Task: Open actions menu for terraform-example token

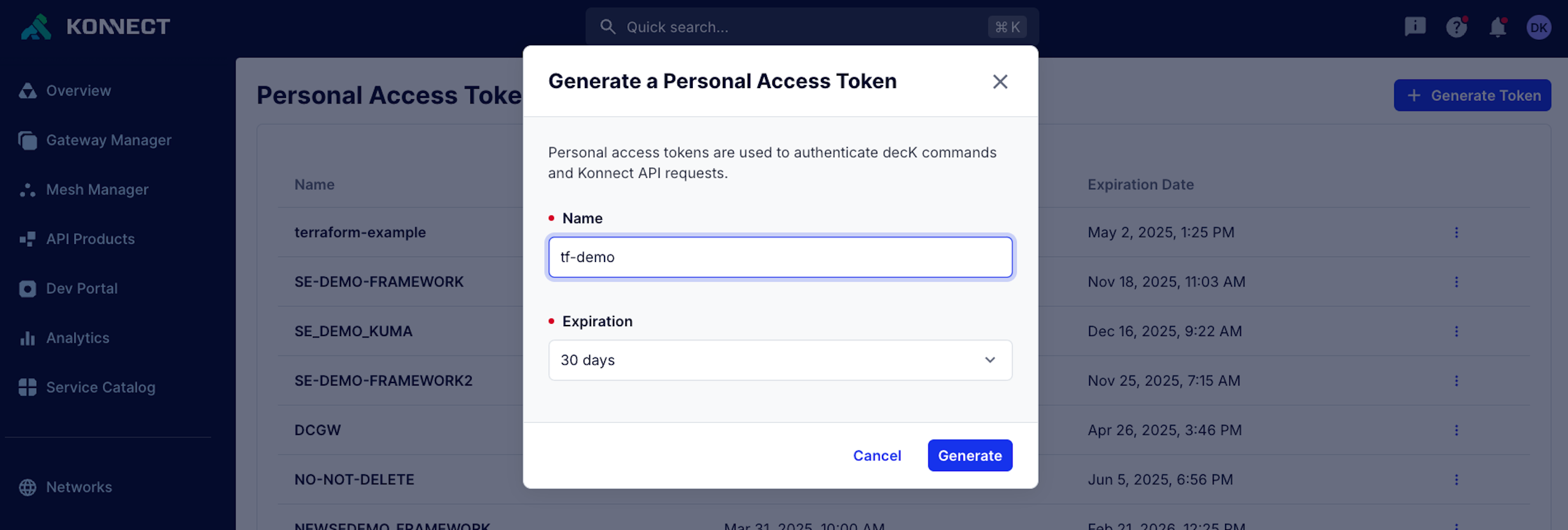Action: tap(1456, 233)
